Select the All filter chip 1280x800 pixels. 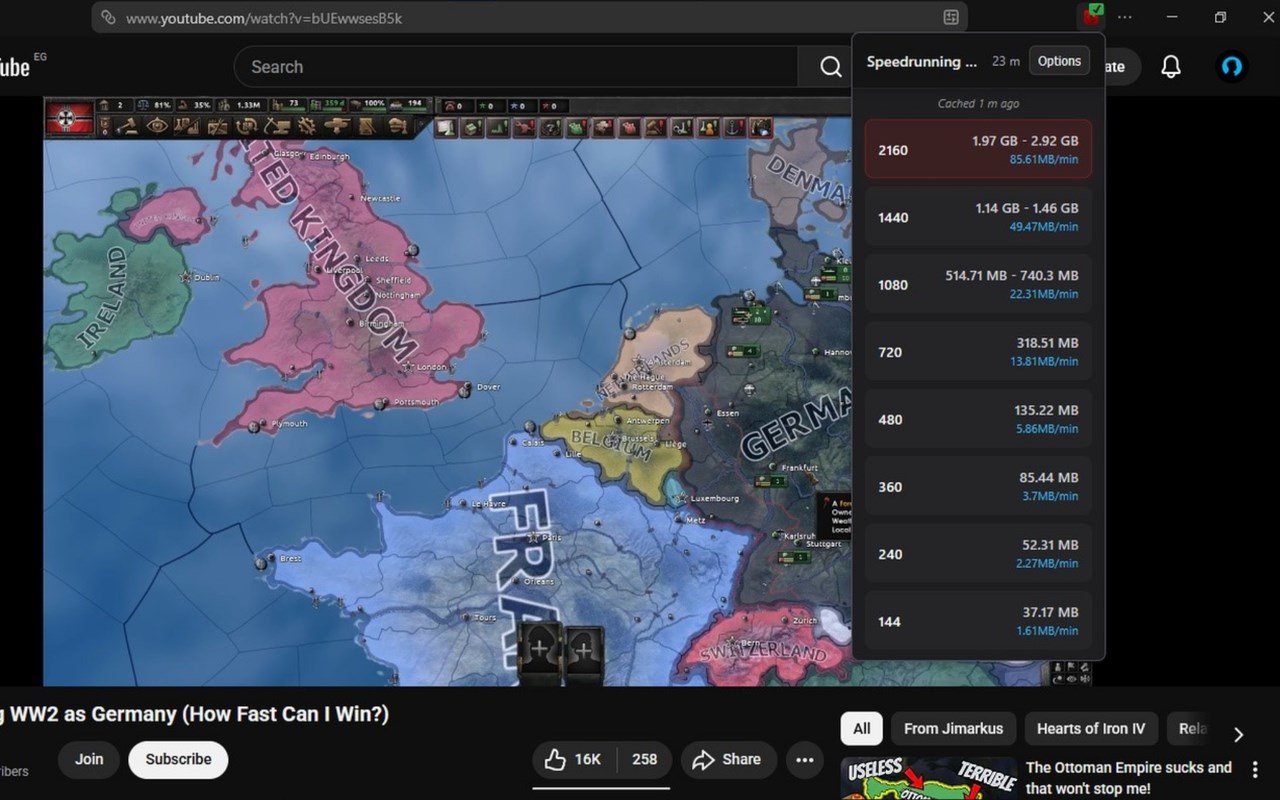click(862, 728)
